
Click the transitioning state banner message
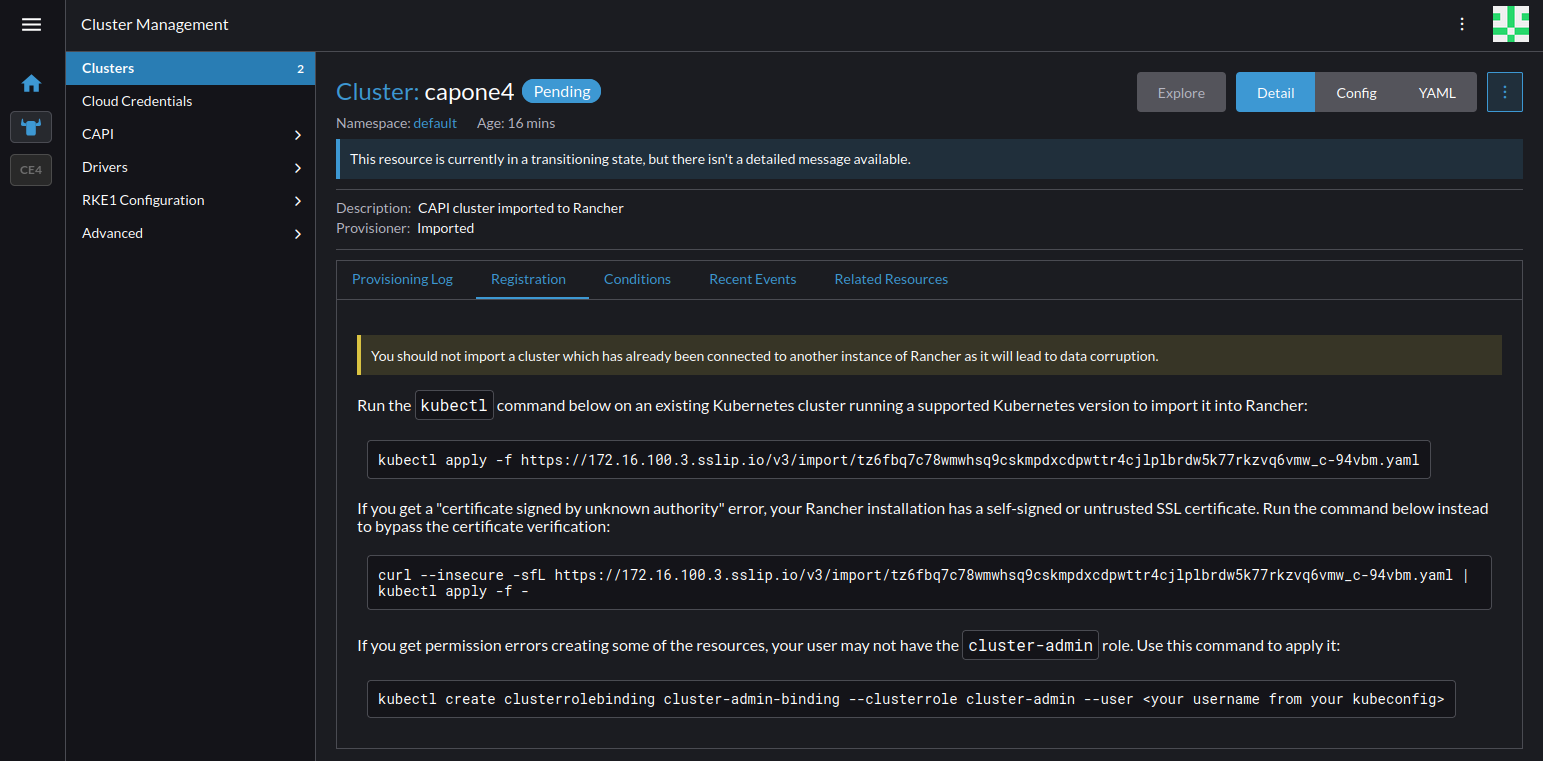(x=929, y=159)
